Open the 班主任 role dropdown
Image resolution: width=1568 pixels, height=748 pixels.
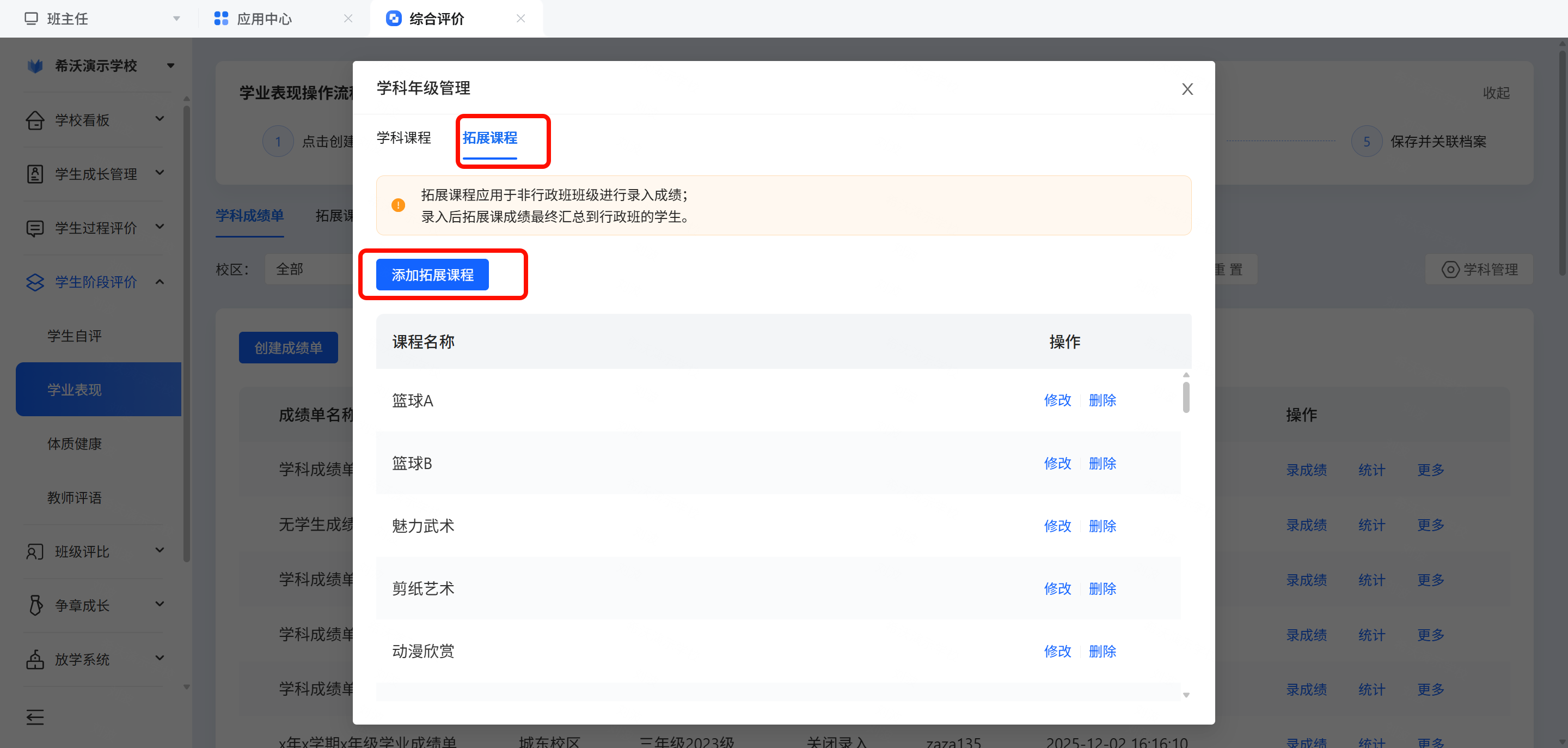tap(176, 19)
